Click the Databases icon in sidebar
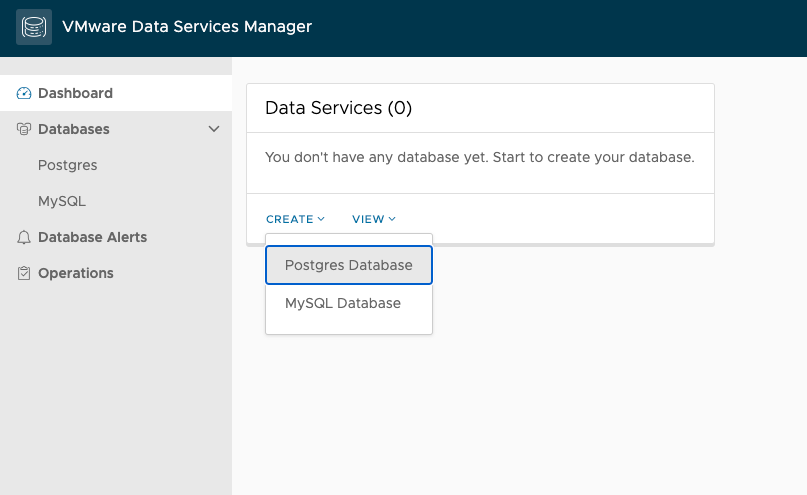This screenshot has height=495, width=807. click(x=24, y=129)
